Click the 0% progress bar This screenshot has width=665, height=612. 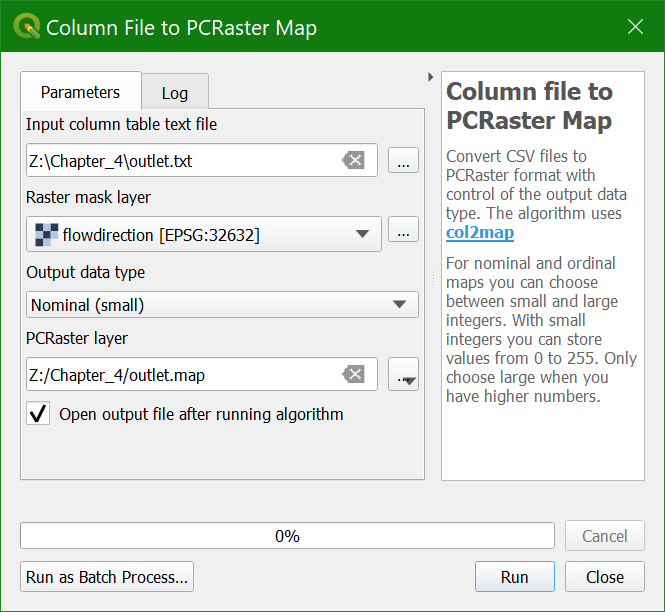coord(287,536)
